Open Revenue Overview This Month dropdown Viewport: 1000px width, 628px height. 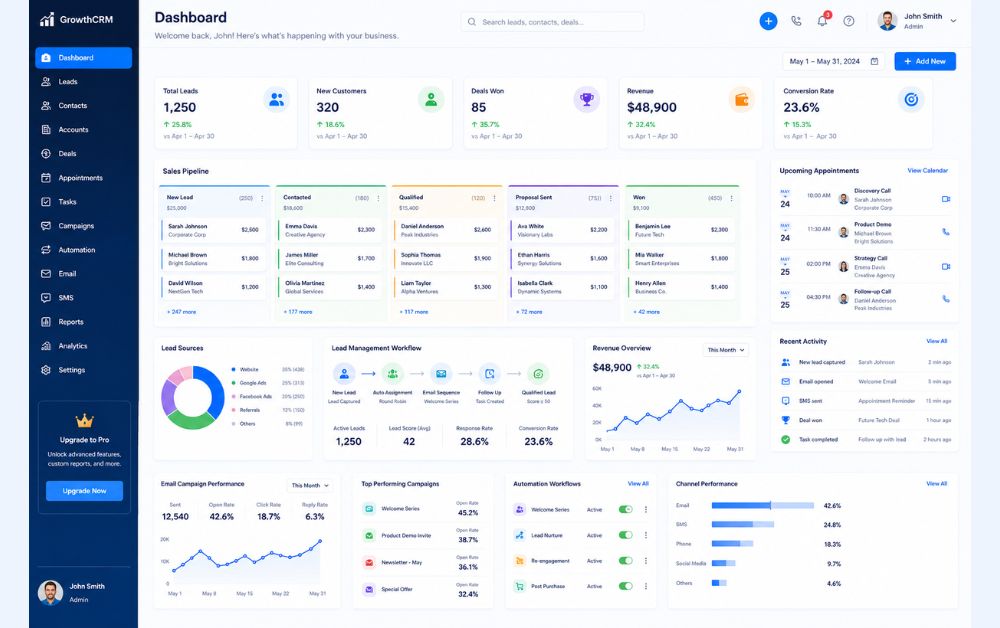click(726, 350)
